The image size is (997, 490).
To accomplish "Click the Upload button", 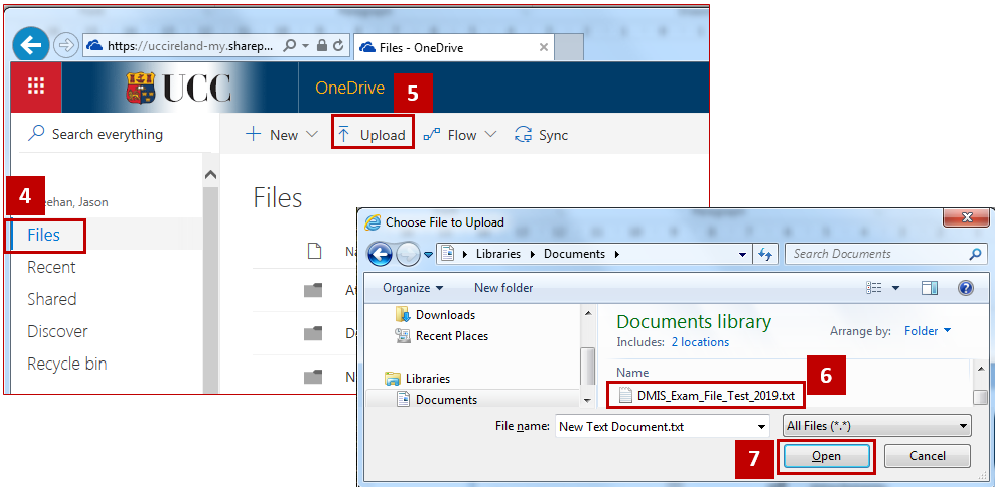I will [372, 135].
